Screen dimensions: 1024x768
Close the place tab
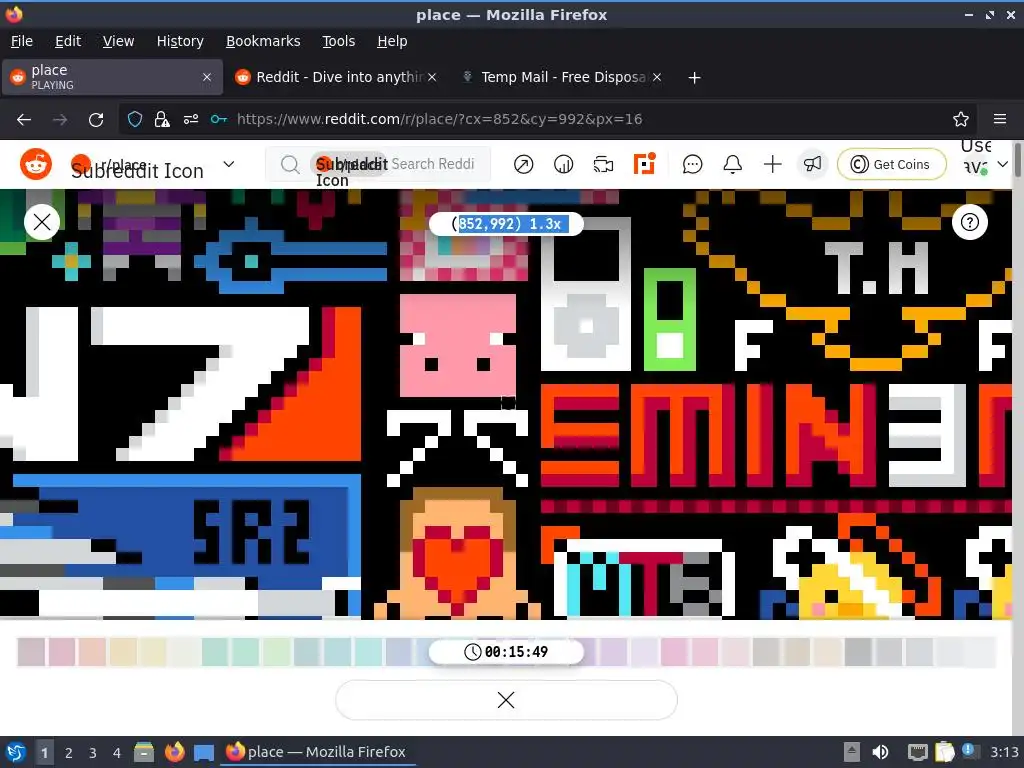(207, 77)
